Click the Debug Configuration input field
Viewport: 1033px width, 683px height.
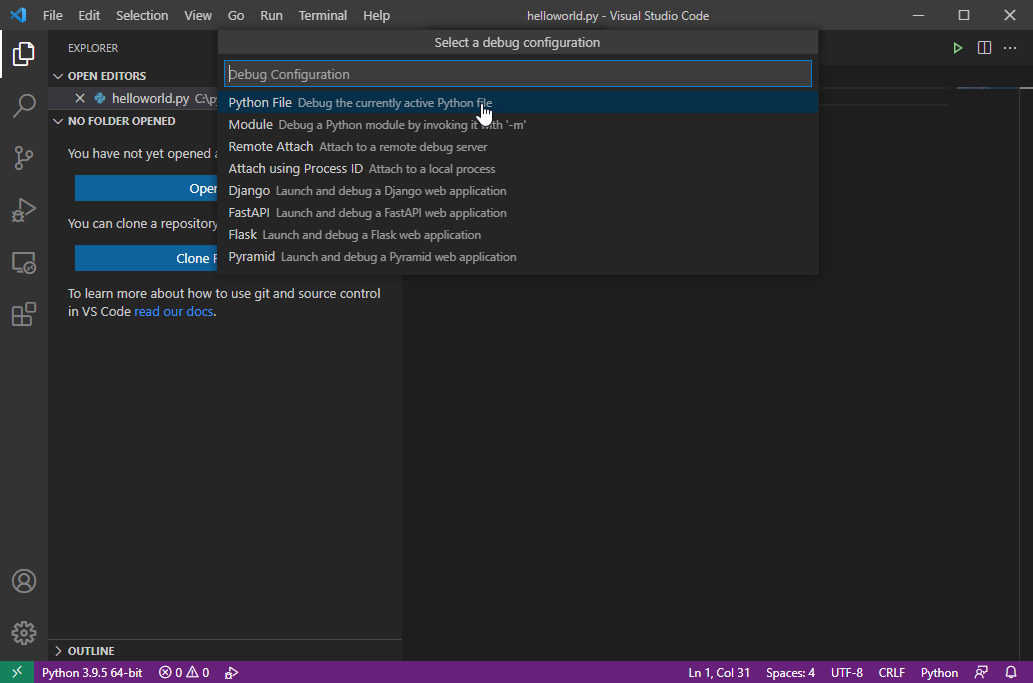[x=518, y=74]
